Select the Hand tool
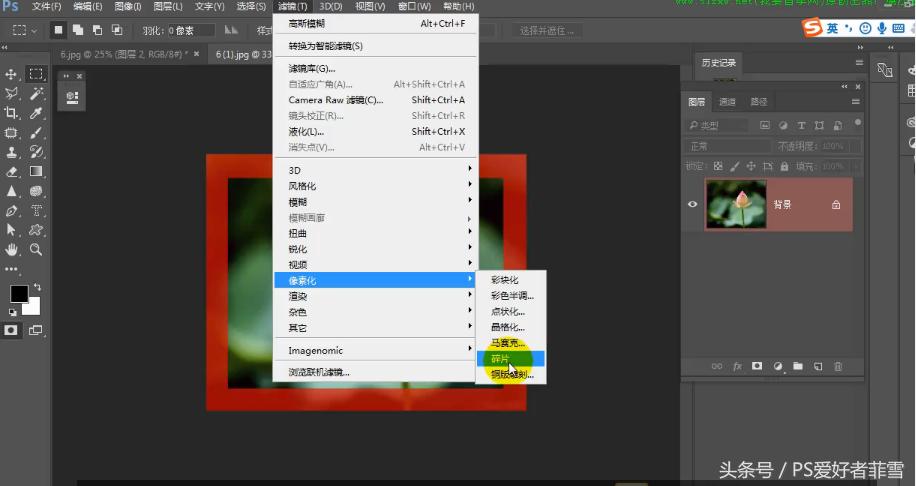The height and width of the screenshot is (486, 916). coord(11,249)
